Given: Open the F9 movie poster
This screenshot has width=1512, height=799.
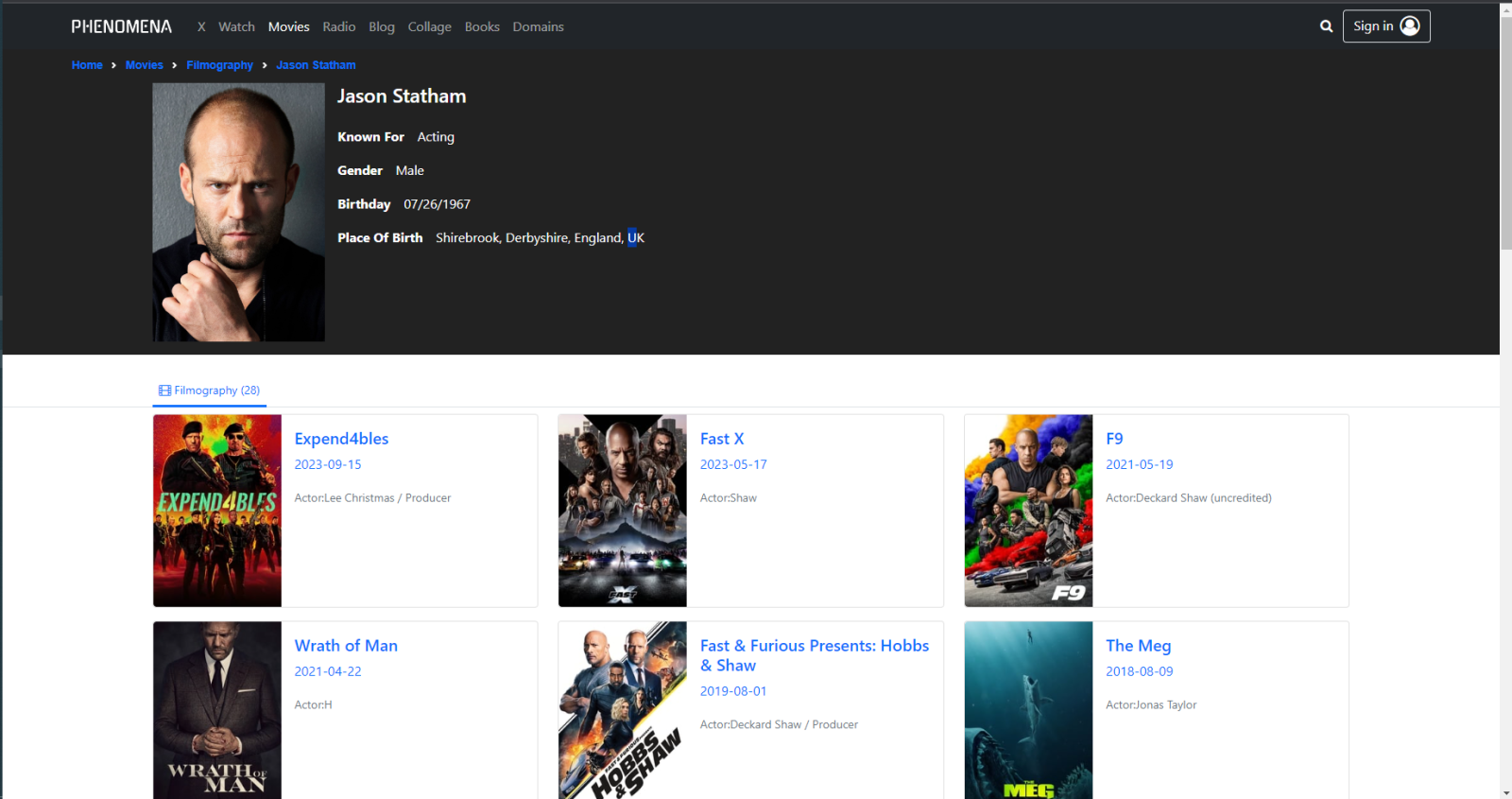Looking at the screenshot, I should click(x=1028, y=511).
